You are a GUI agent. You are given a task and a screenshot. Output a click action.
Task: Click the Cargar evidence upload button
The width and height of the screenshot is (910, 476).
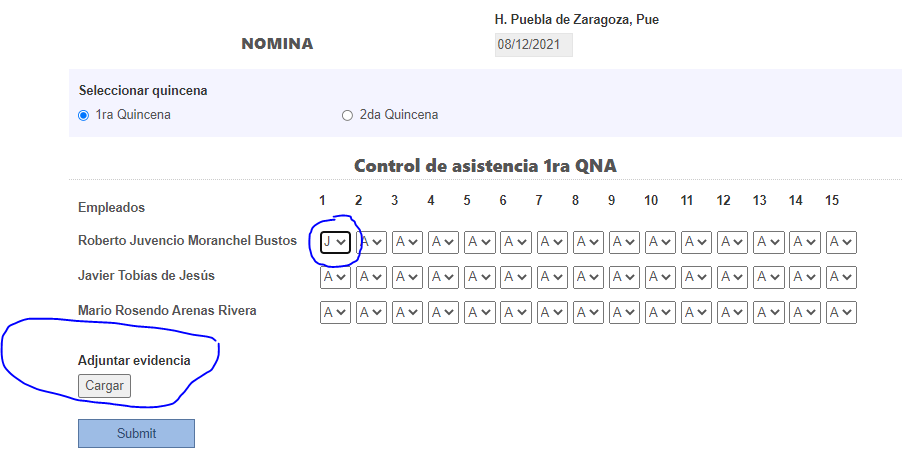[104, 386]
